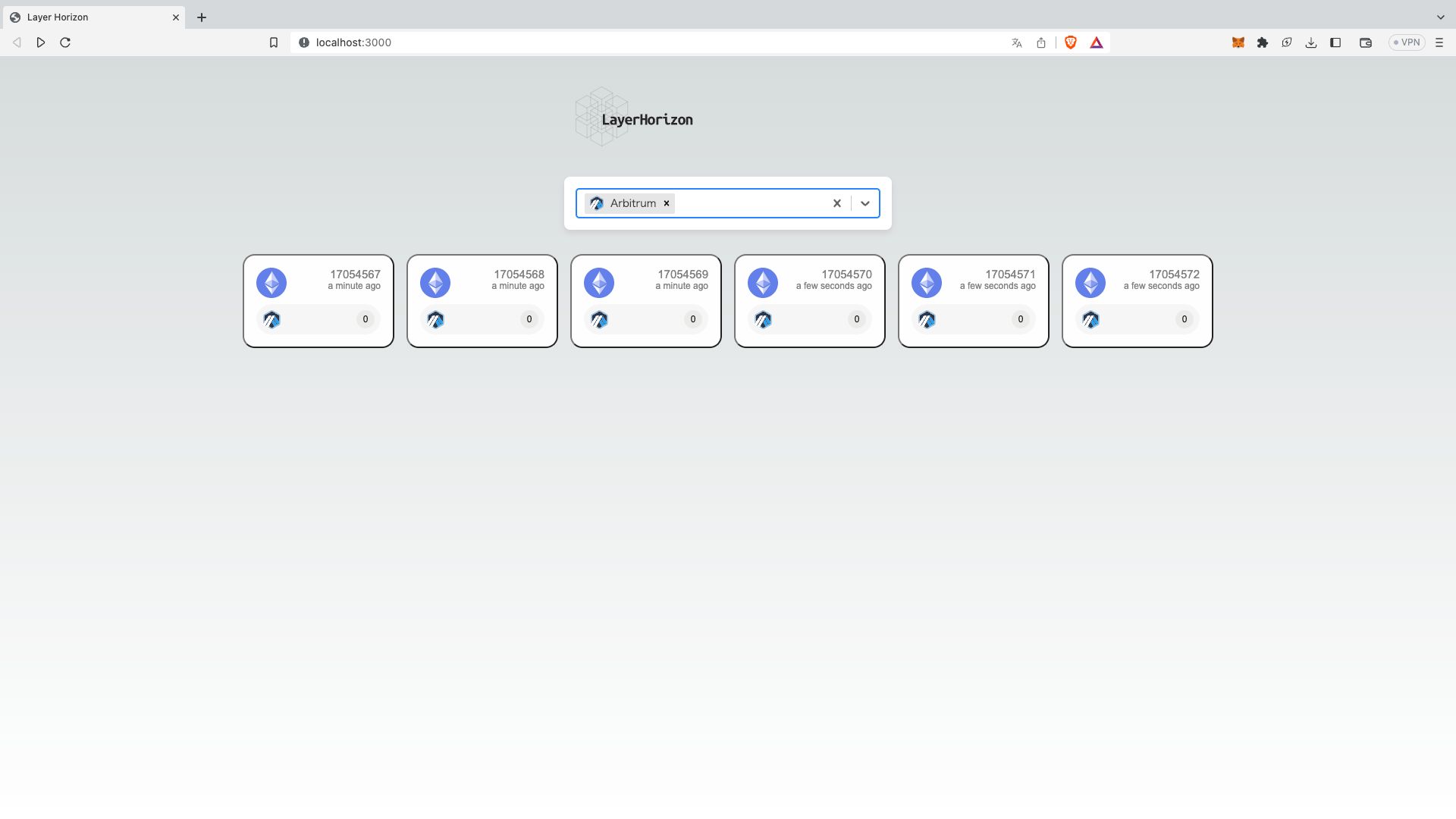Reload the localhost page
The height and width of the screenshot is (819, 1456).
pos(65,42)
